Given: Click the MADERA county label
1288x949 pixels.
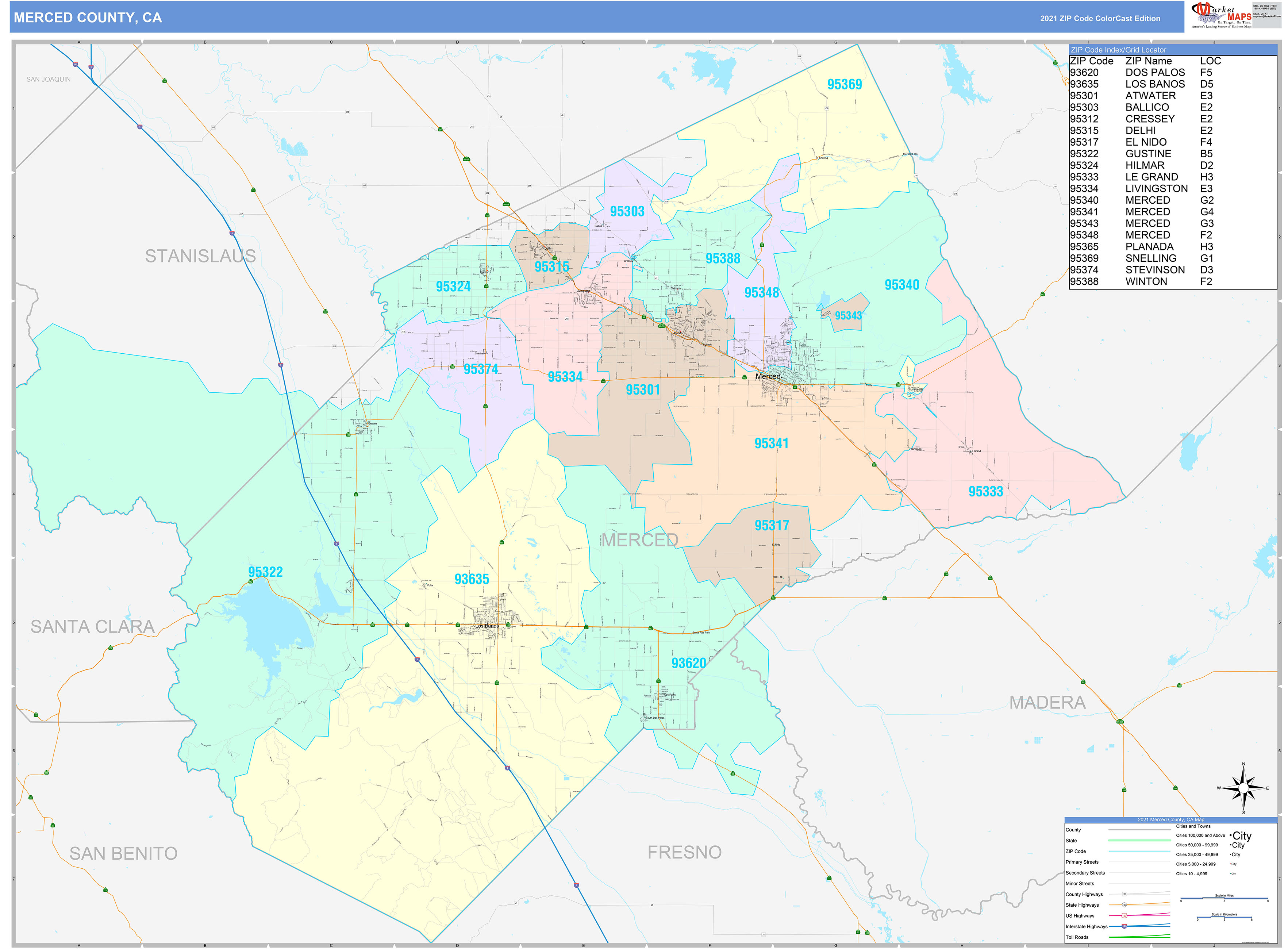Looking at the screenshot, I should tap(1047, 703).
